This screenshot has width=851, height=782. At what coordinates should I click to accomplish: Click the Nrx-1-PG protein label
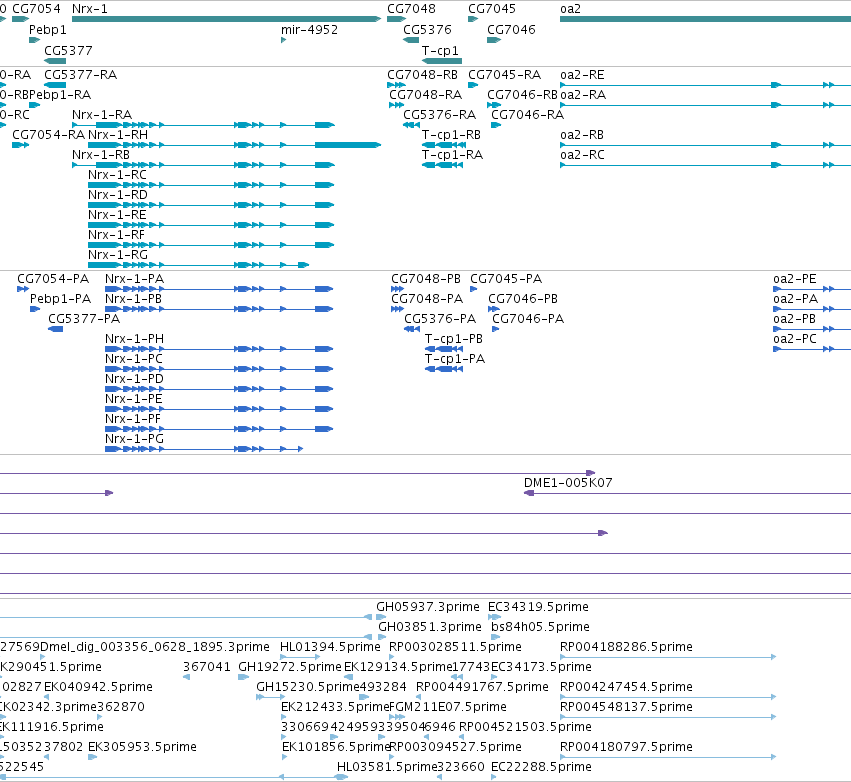coord(135,438)
